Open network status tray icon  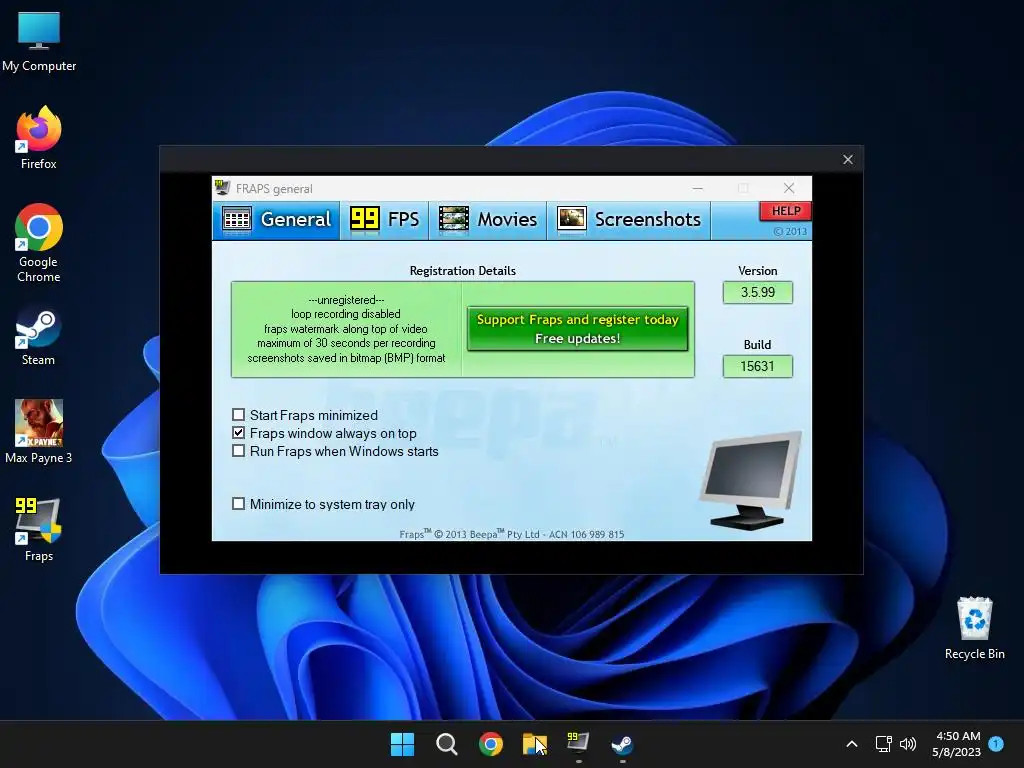point(884,744)
